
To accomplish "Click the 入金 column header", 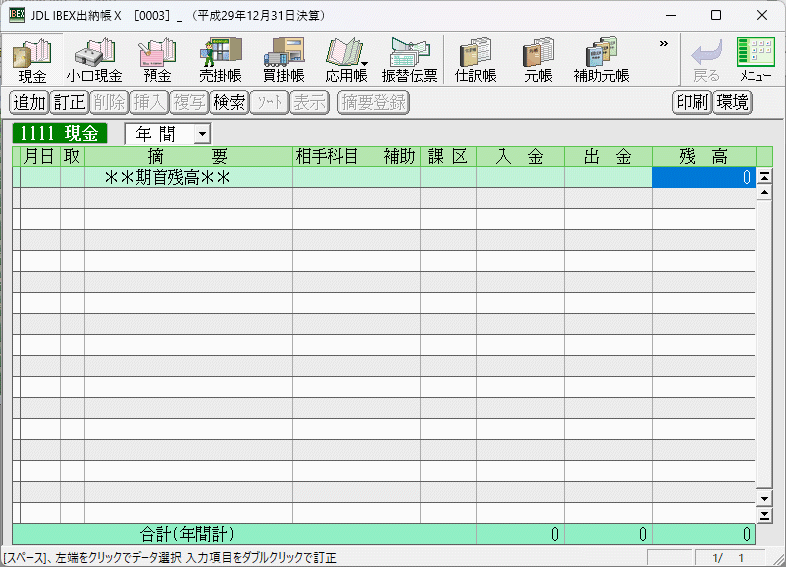I will click(x=520, y=156).
